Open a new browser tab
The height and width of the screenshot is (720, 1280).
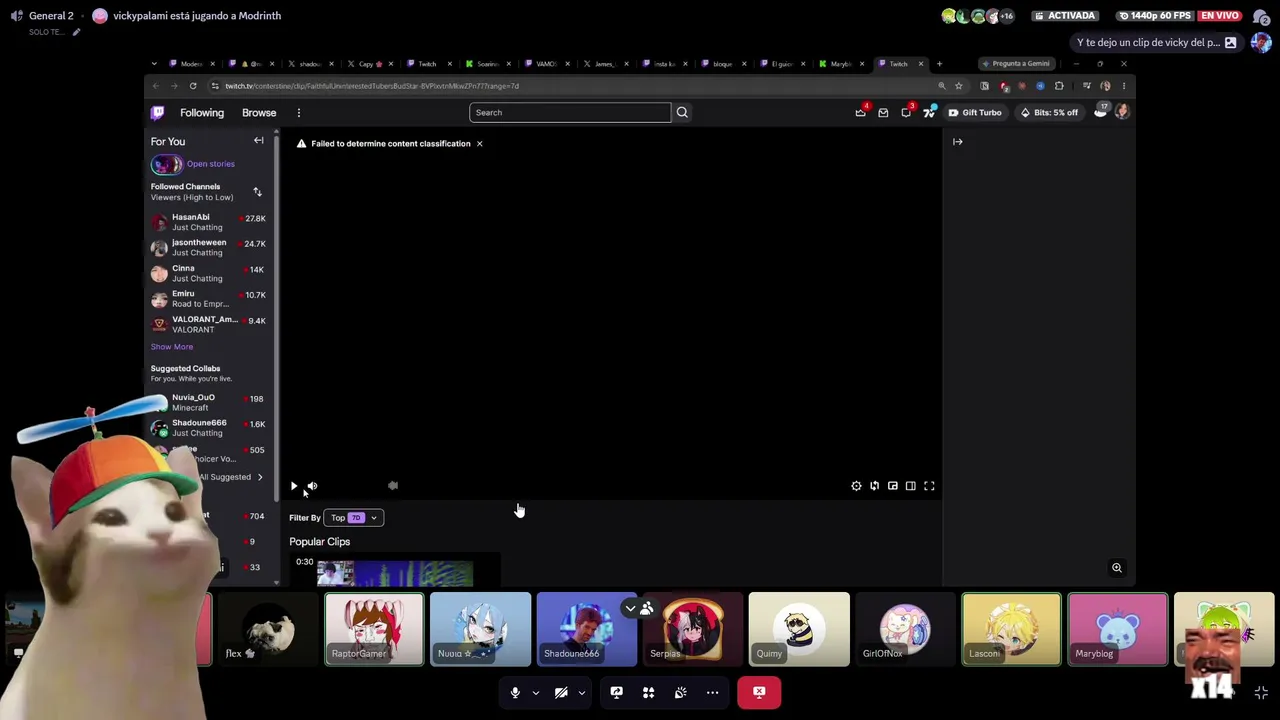(939, 64)
